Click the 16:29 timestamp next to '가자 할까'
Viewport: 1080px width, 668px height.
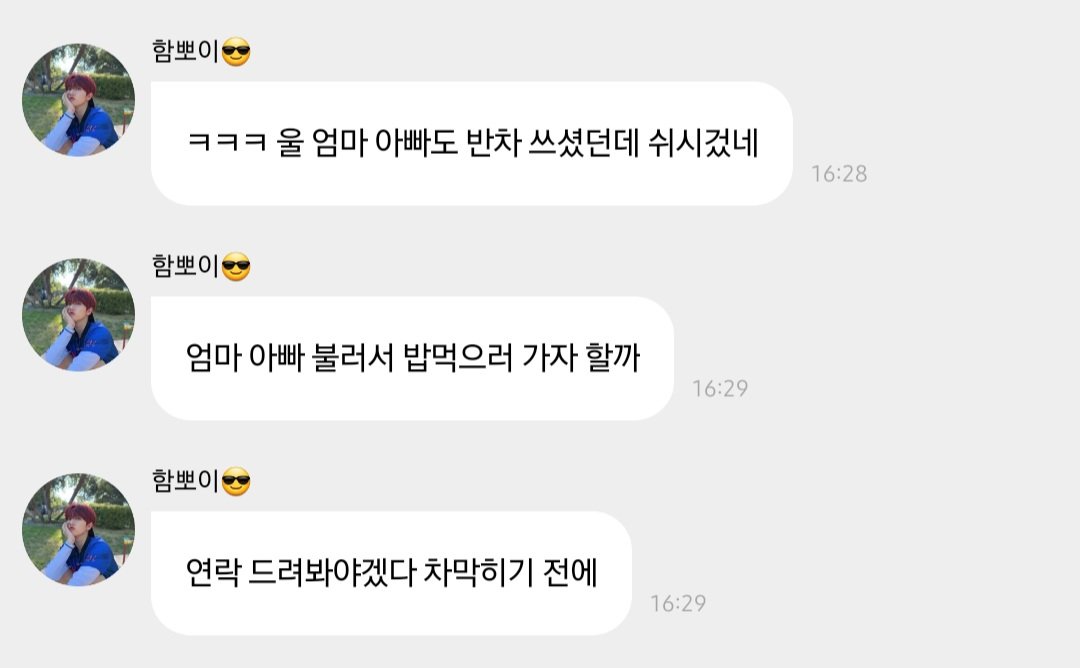[x=720, y=389]
